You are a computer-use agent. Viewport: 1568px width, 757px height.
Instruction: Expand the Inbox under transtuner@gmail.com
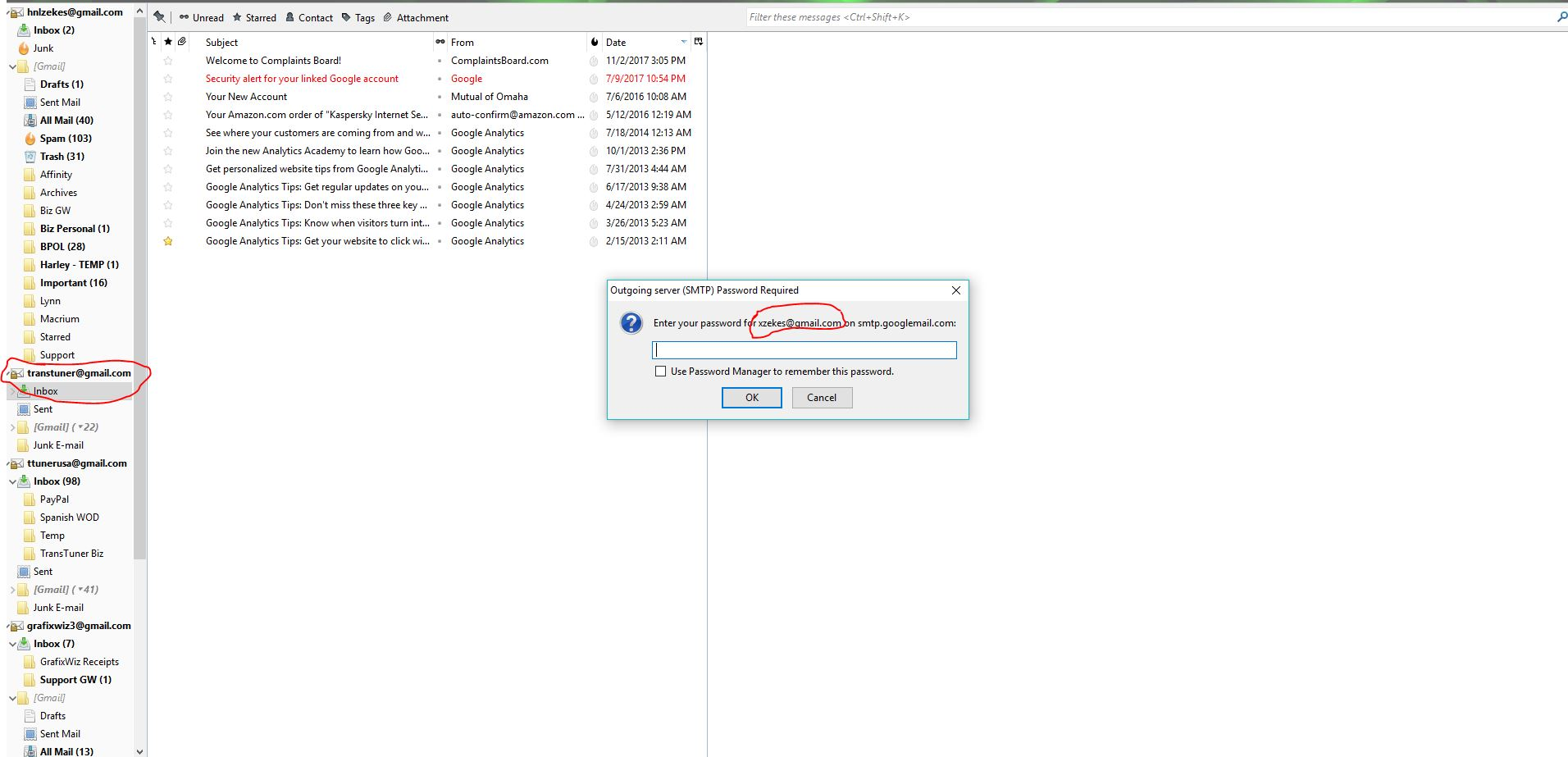pos(12,391)
